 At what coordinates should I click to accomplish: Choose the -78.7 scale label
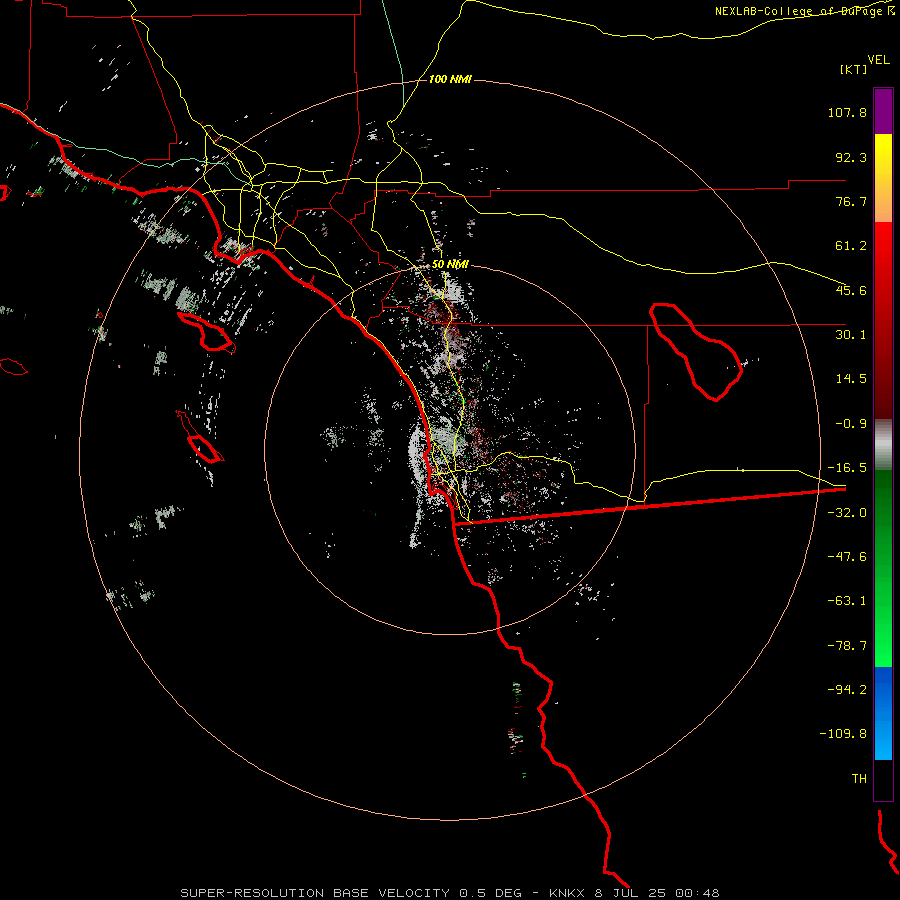click(847, 645)
